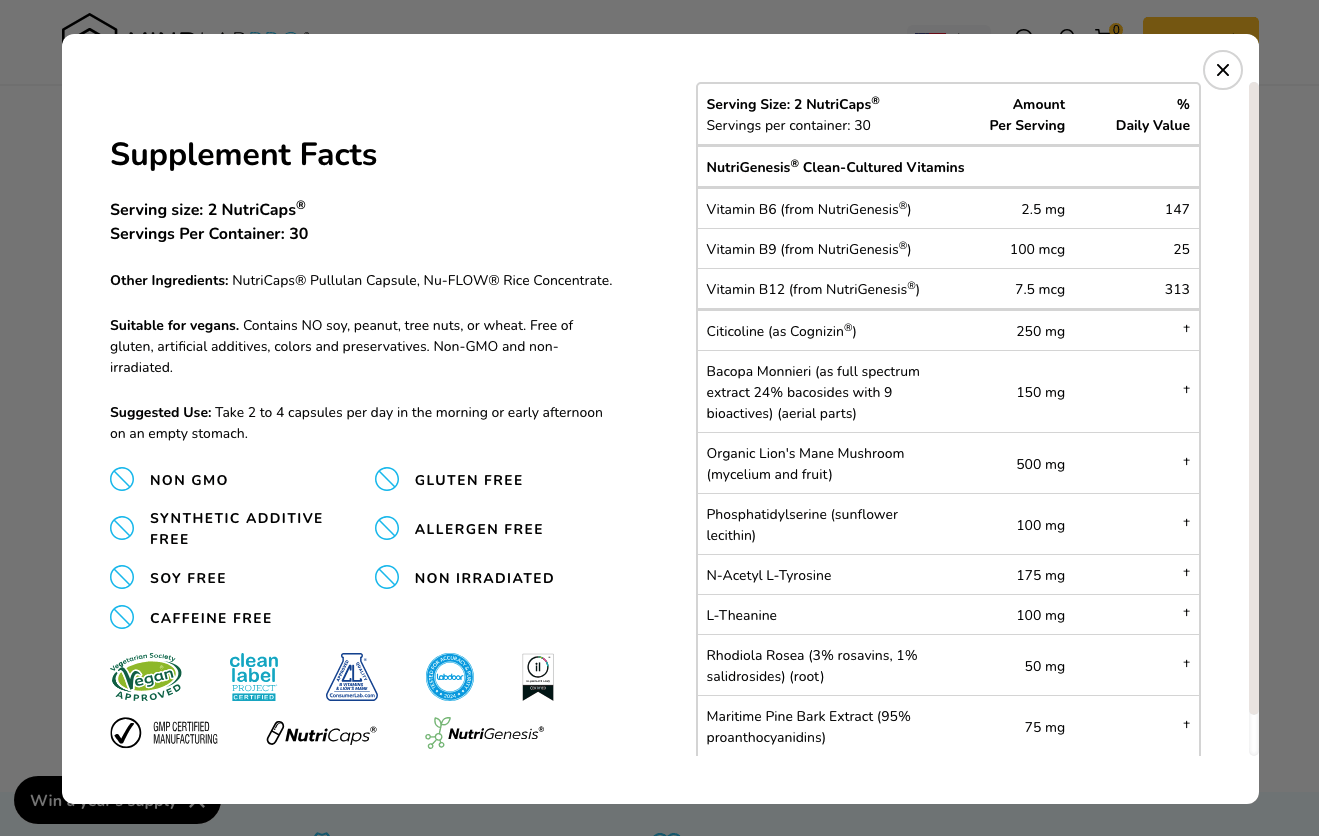Click the round blue Labdoor badge
Viewport: 1319px width, 836px height.
click(x=449, y=677)
